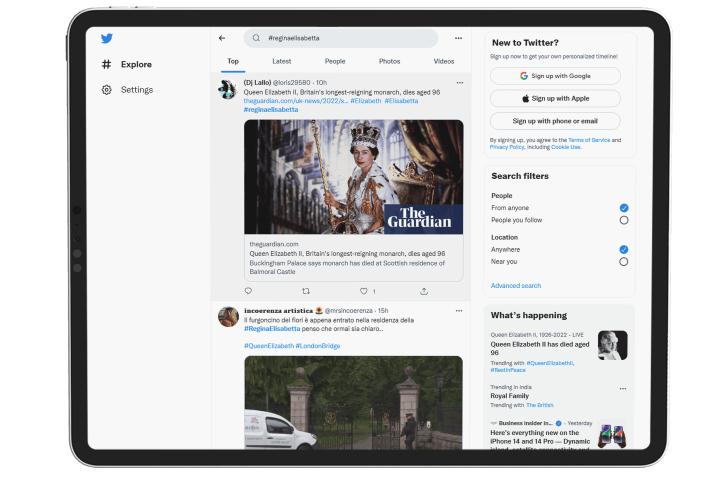The image size is (713, 480).
Task: Open the iPhone 14 Business Insider story
Action: [x=540, y=437]
